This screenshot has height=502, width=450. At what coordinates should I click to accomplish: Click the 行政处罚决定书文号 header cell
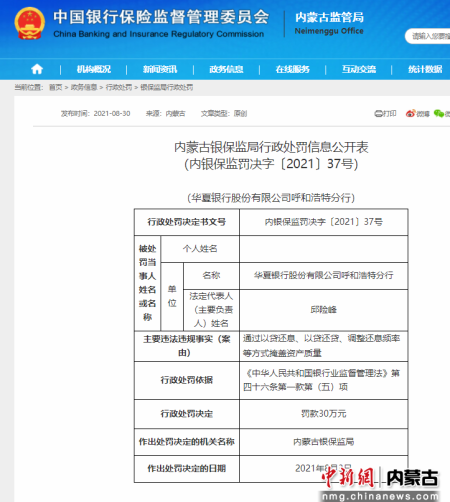tap(187, 222)
